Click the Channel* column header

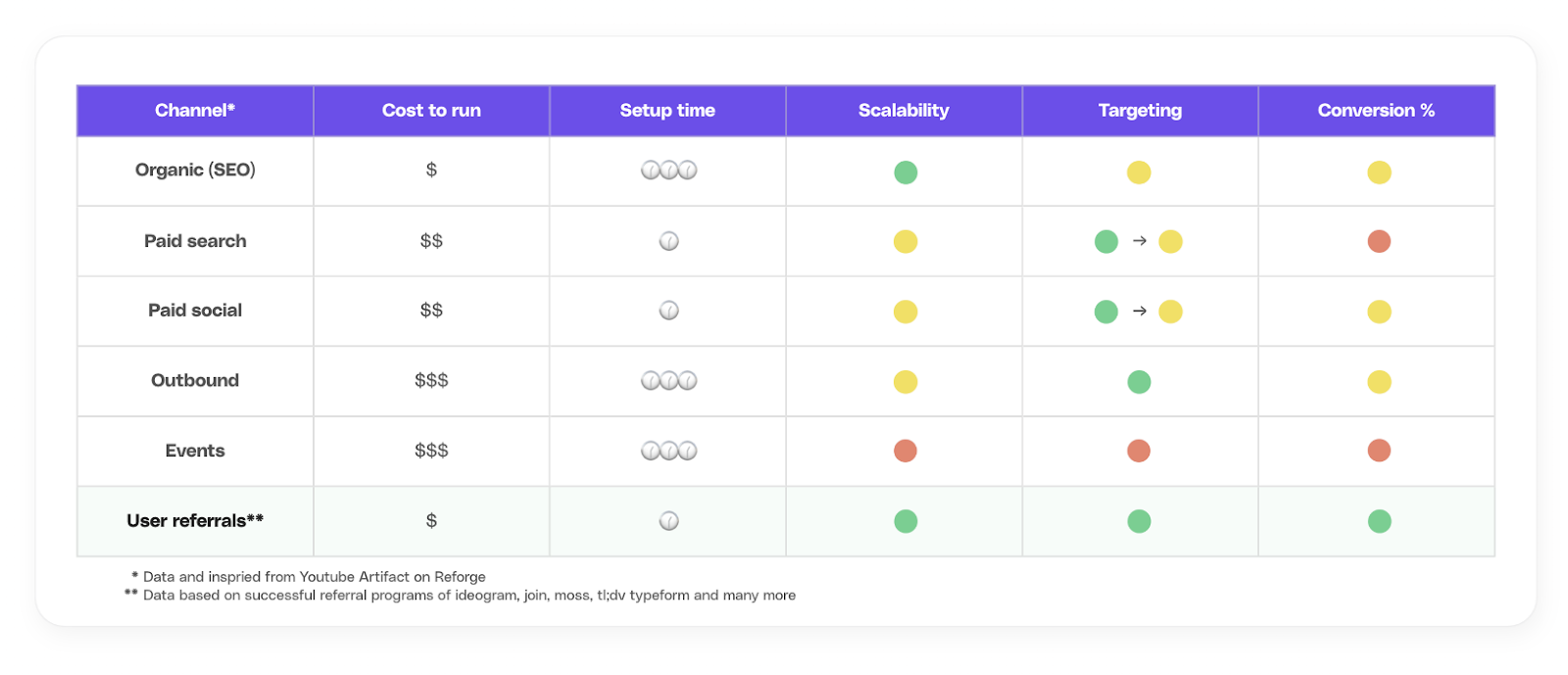click(195, 111)
